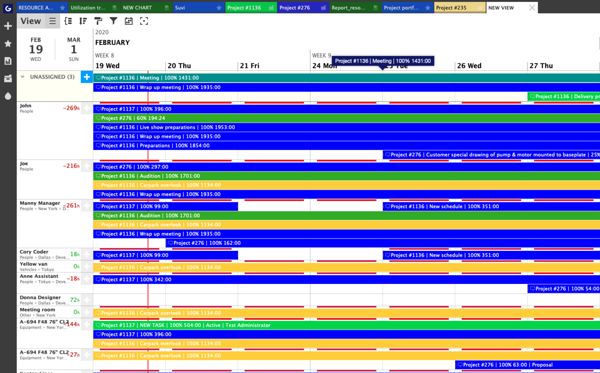Click the report icon on the Utilization tr tab
Viewport: 600px width, 373px height.
click(x=114, y=8)
